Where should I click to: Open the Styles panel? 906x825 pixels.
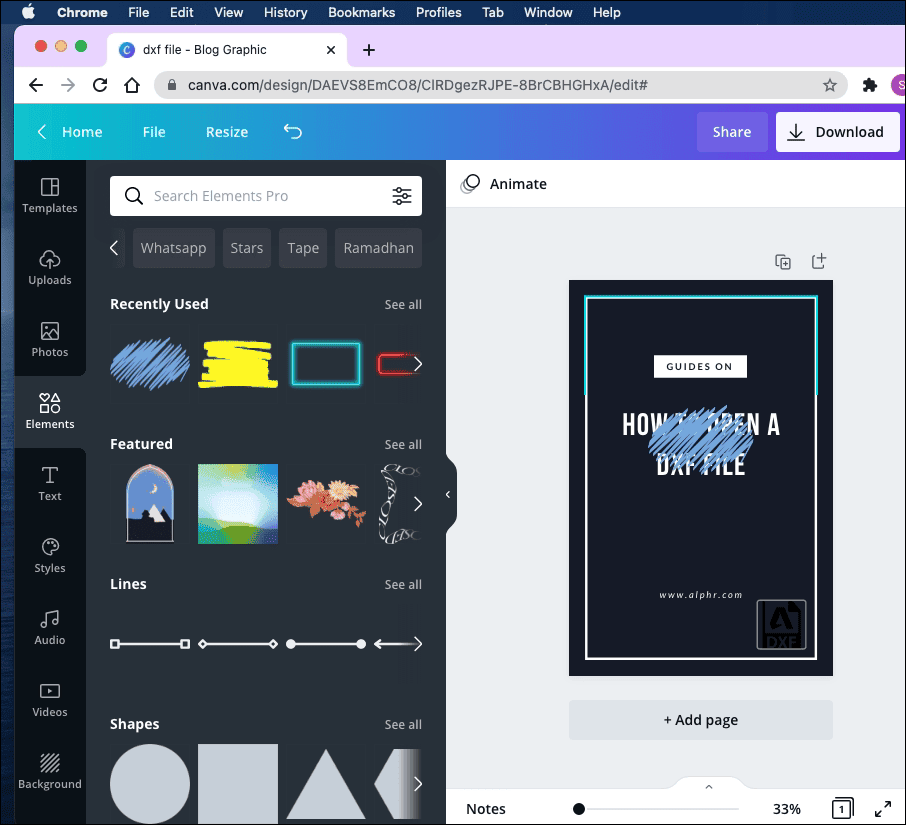(x=50, y=555)
